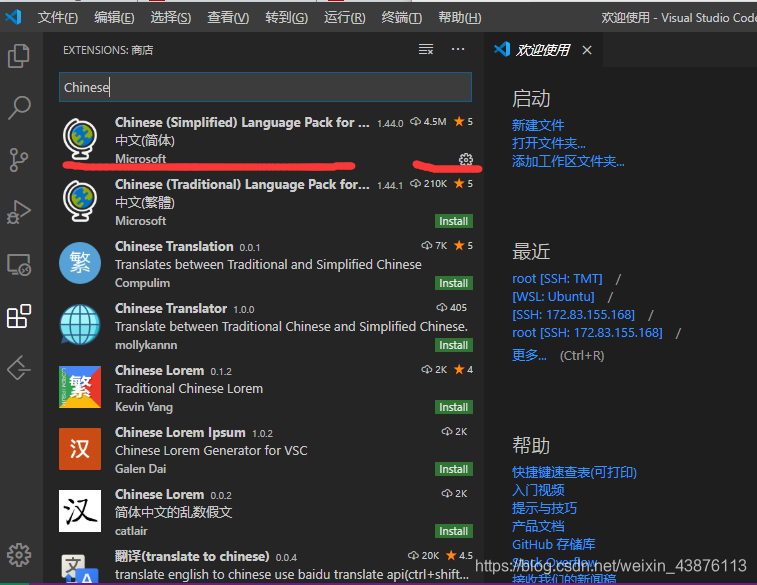Open the Source Control view
This screenshot has width=757, height=585.
coord(18,159)
